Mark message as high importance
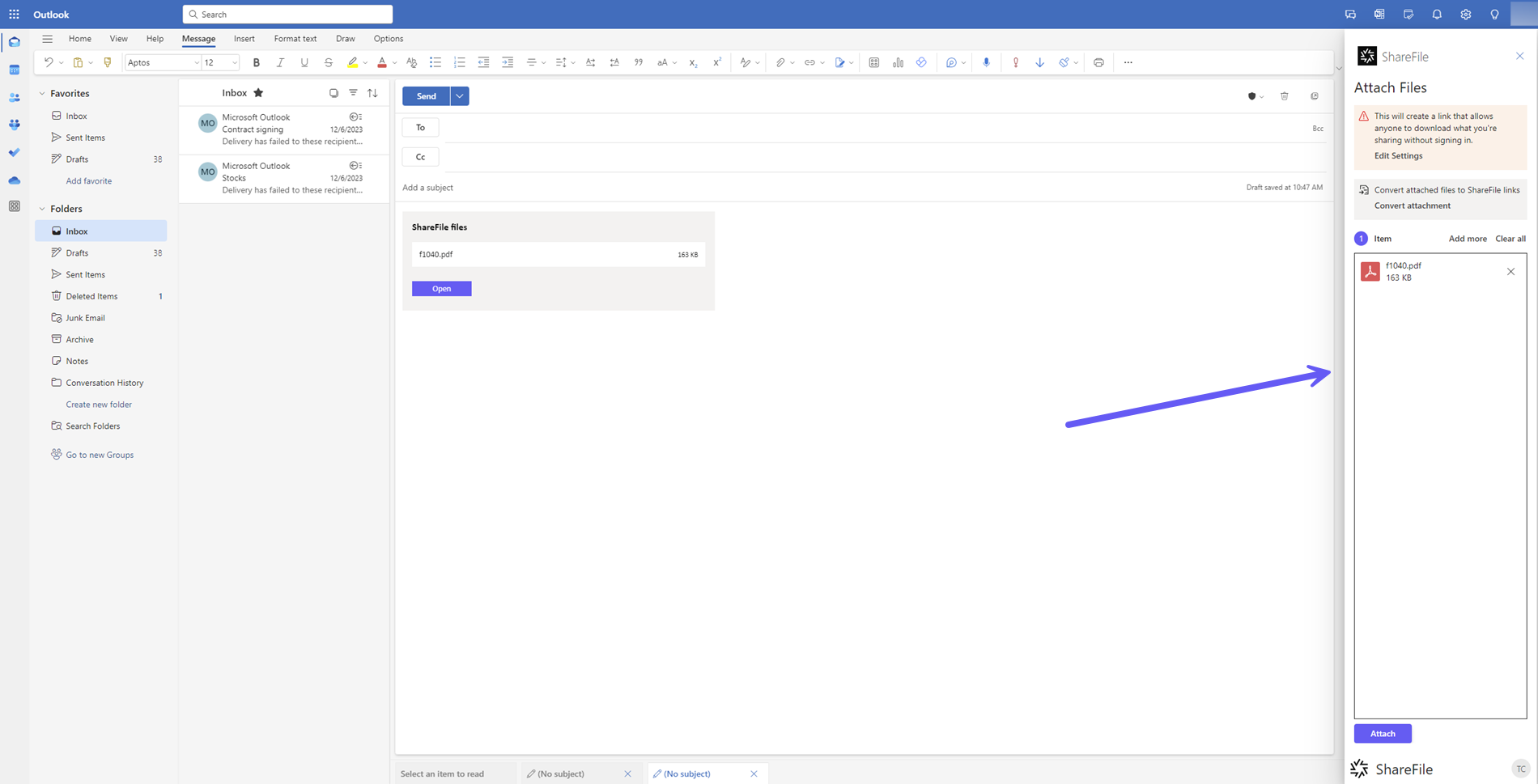1538x784 pixels. tap(1016, 62)
